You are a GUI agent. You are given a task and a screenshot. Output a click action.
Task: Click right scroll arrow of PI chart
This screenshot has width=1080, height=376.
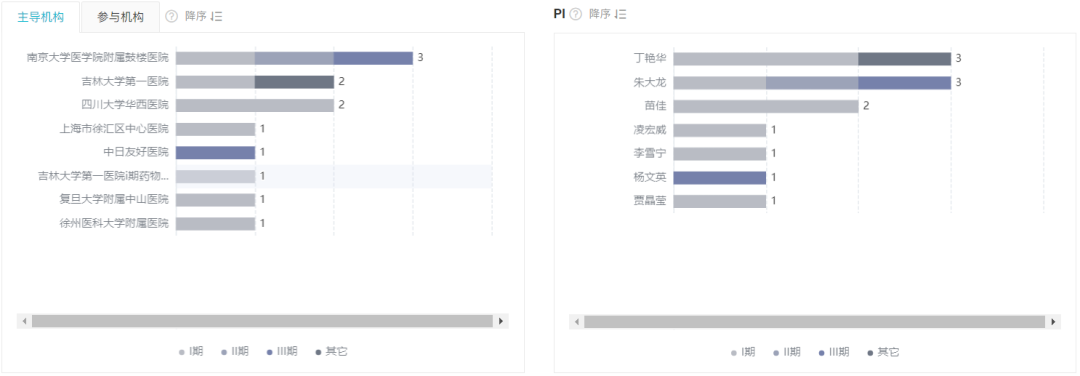(1053, 322)
